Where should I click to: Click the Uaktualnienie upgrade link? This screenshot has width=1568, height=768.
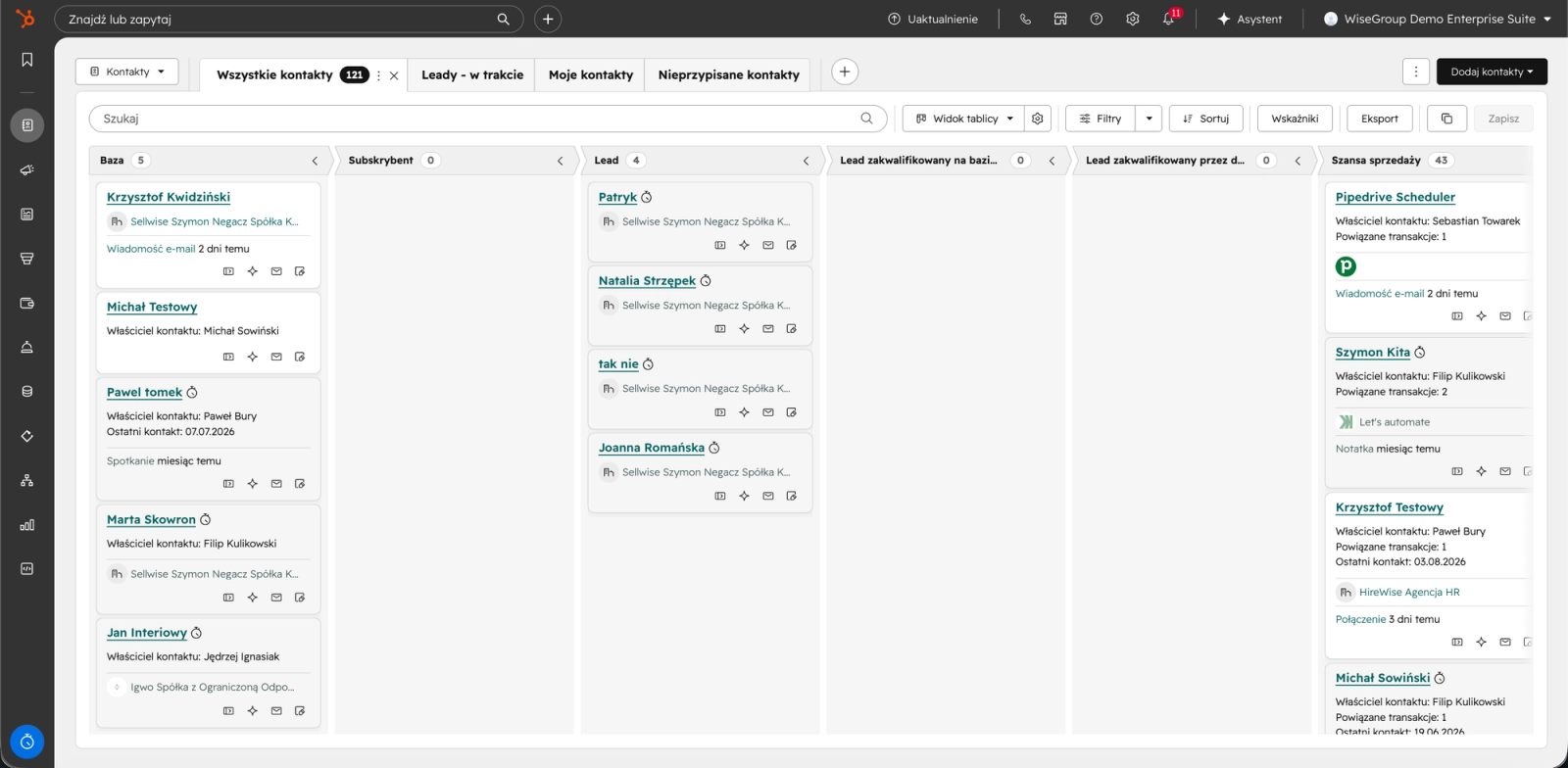pos(933,19)
